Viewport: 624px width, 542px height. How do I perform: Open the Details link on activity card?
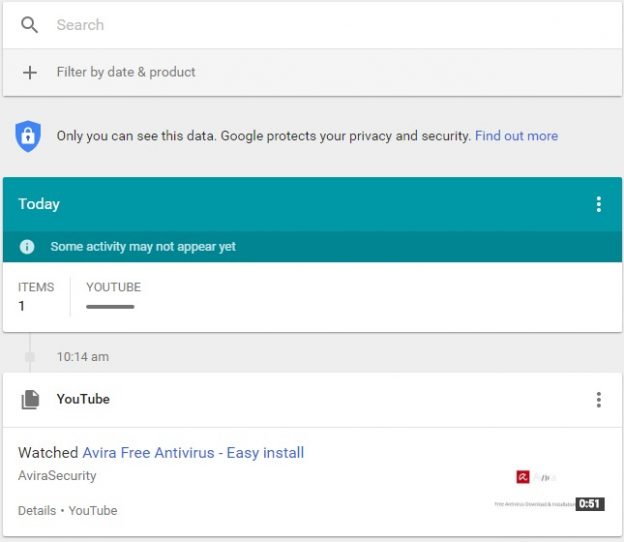37,511
